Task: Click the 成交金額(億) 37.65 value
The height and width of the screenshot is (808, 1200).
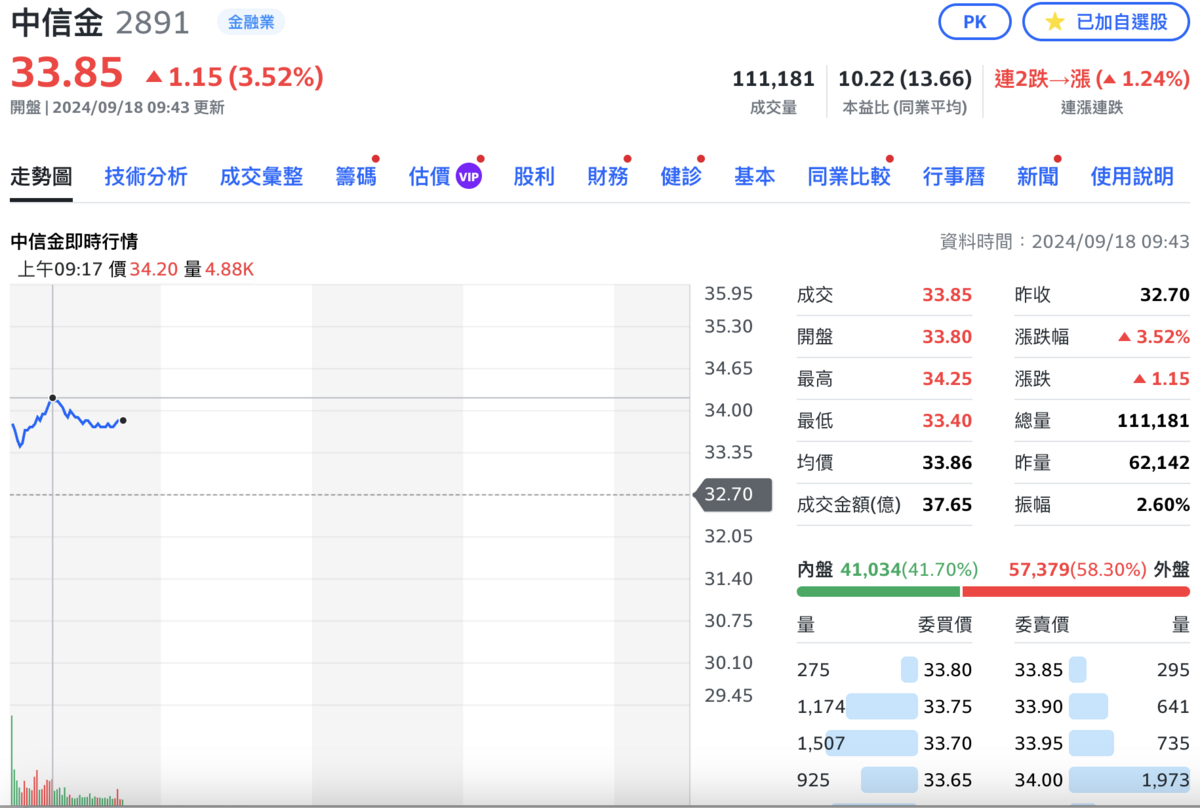Action: point(947,505)
